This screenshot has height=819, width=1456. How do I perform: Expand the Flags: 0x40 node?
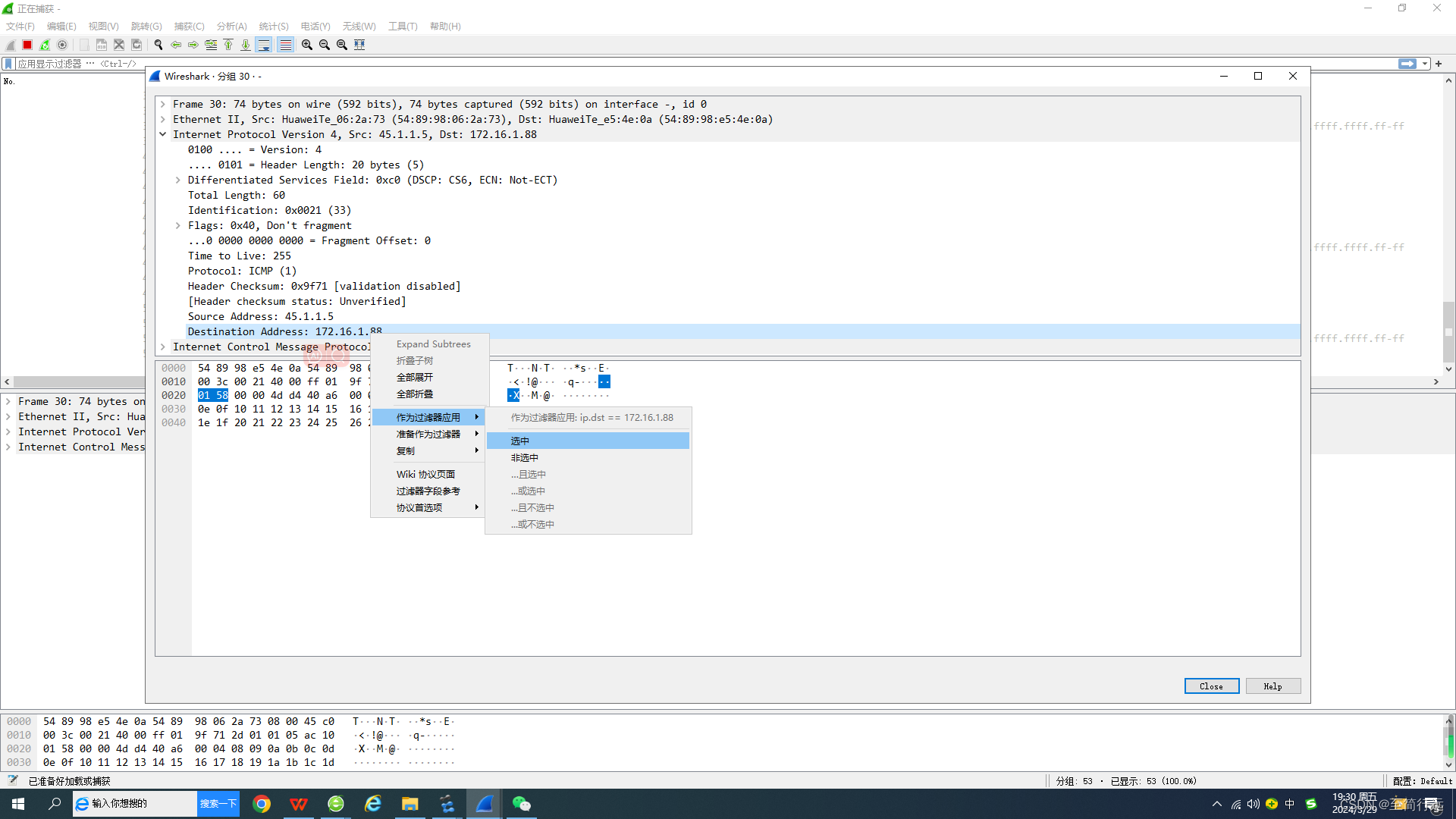[178, 225]
